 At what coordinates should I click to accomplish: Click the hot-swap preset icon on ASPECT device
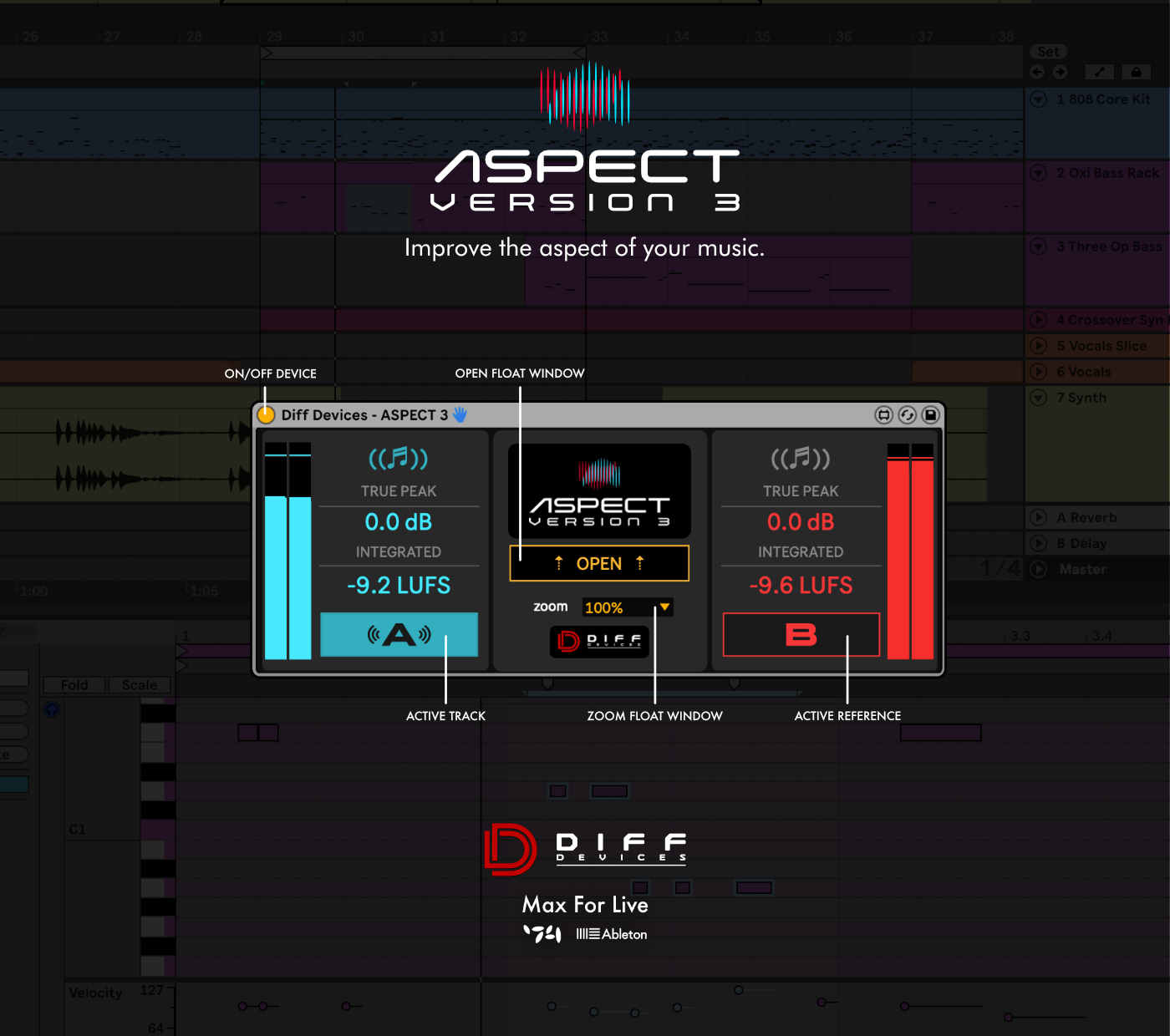pyautogui.click(x=883, y=414)
